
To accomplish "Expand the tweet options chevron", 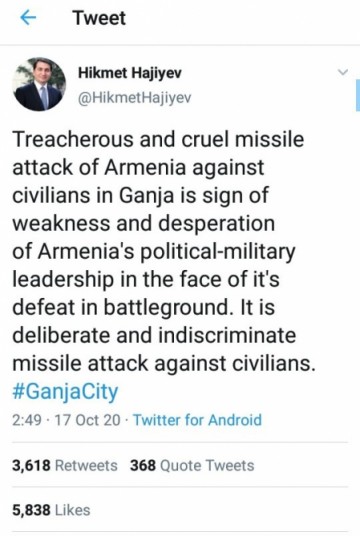I will tap(343, 72).
